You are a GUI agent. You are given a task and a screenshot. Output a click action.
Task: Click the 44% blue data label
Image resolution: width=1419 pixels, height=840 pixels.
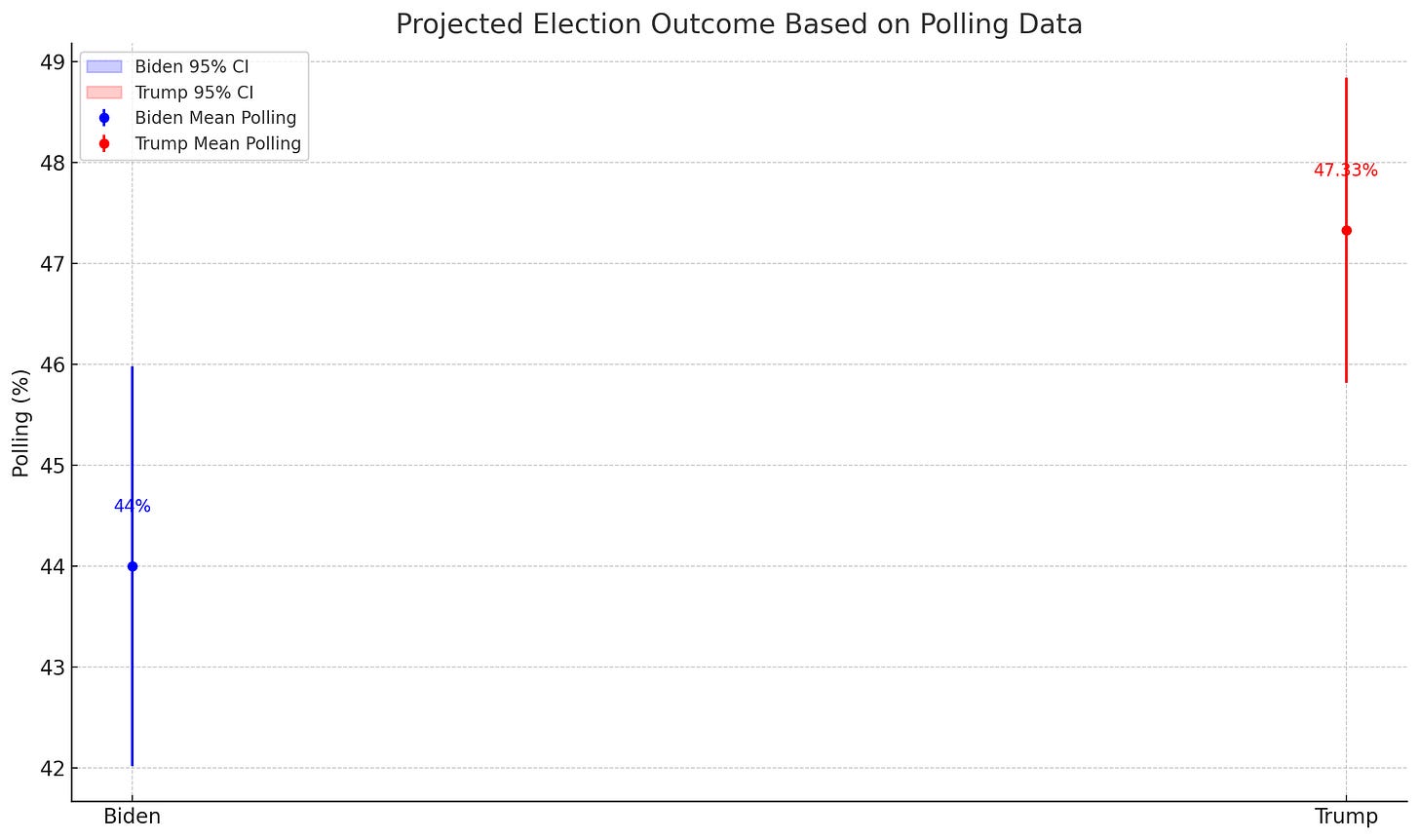tap(132, 506)
